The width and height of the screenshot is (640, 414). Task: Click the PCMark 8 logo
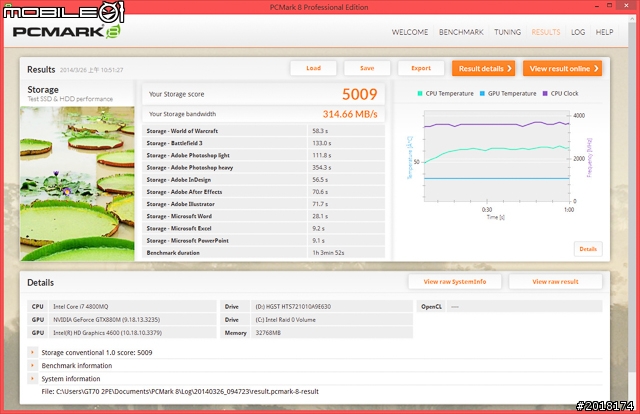coord(67,32)
